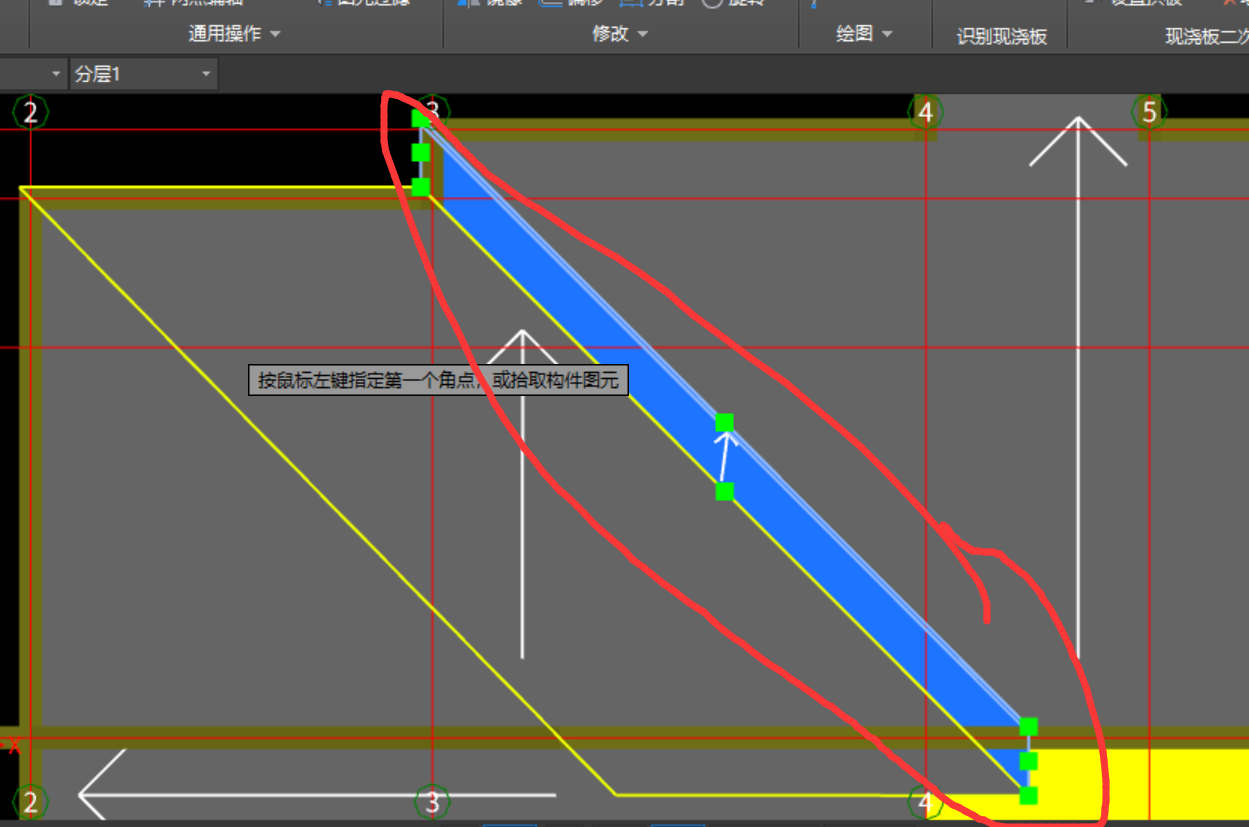The height and width of the screenshot is (827, 1249).
Task: Click the 识别现浇板 ribbon group label
Action: 1002,37
